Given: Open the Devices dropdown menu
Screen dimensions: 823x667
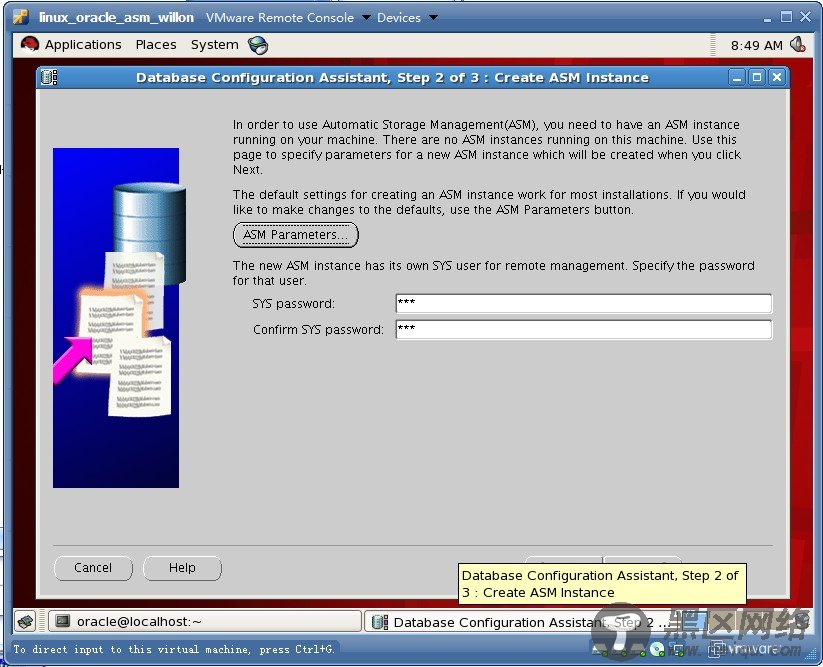Looking at the screenshot, I should 407,17.
